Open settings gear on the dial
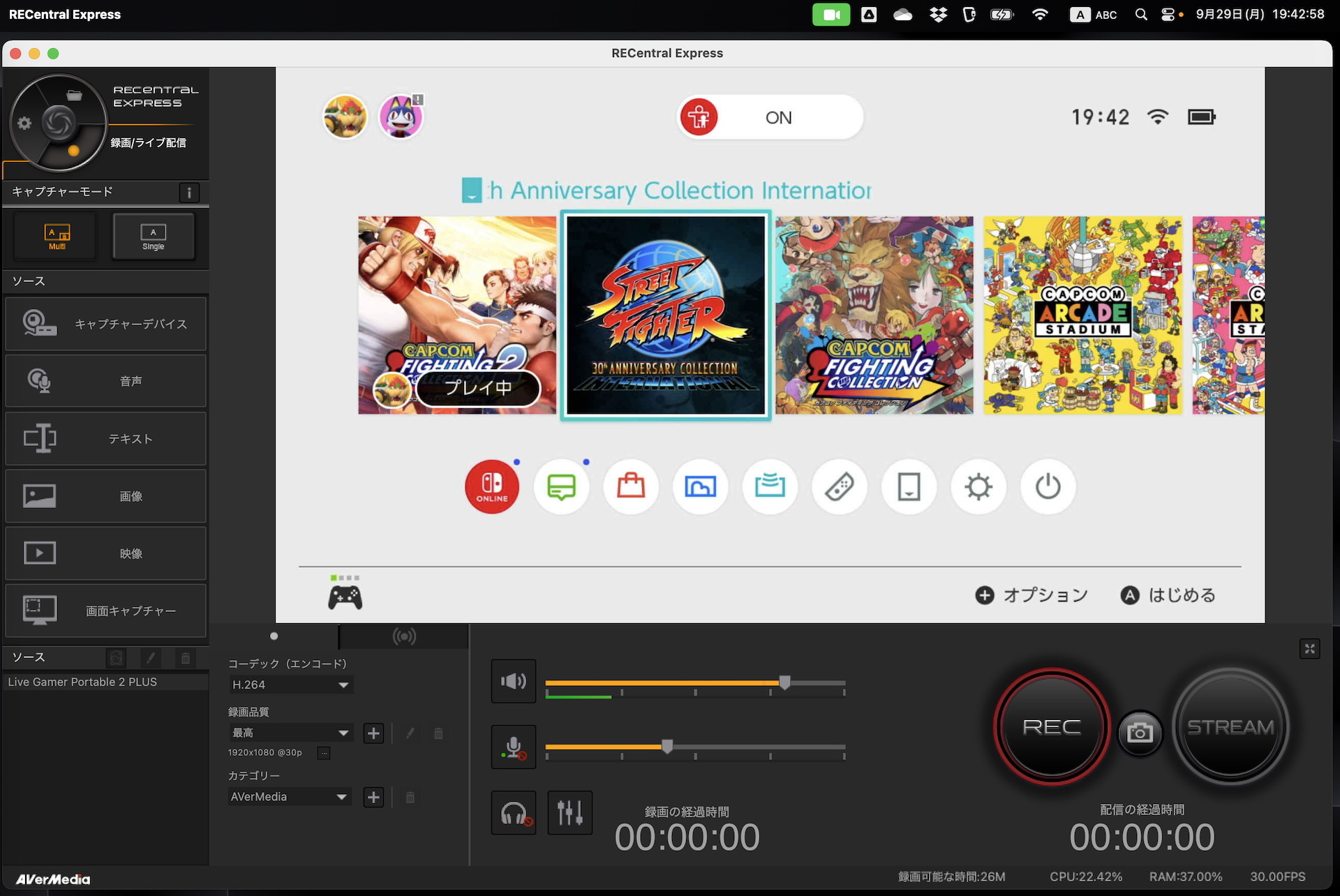The image size is (1340, 896). point(24,124)
